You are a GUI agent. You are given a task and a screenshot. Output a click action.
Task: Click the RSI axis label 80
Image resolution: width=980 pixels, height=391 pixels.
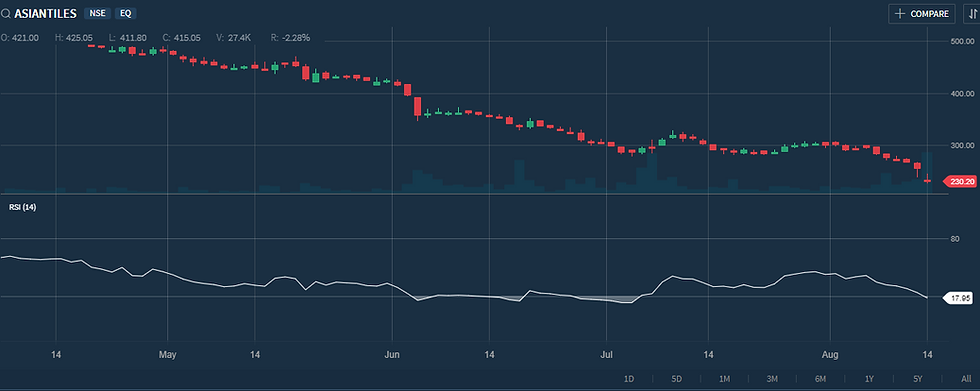tap(954, 239)
